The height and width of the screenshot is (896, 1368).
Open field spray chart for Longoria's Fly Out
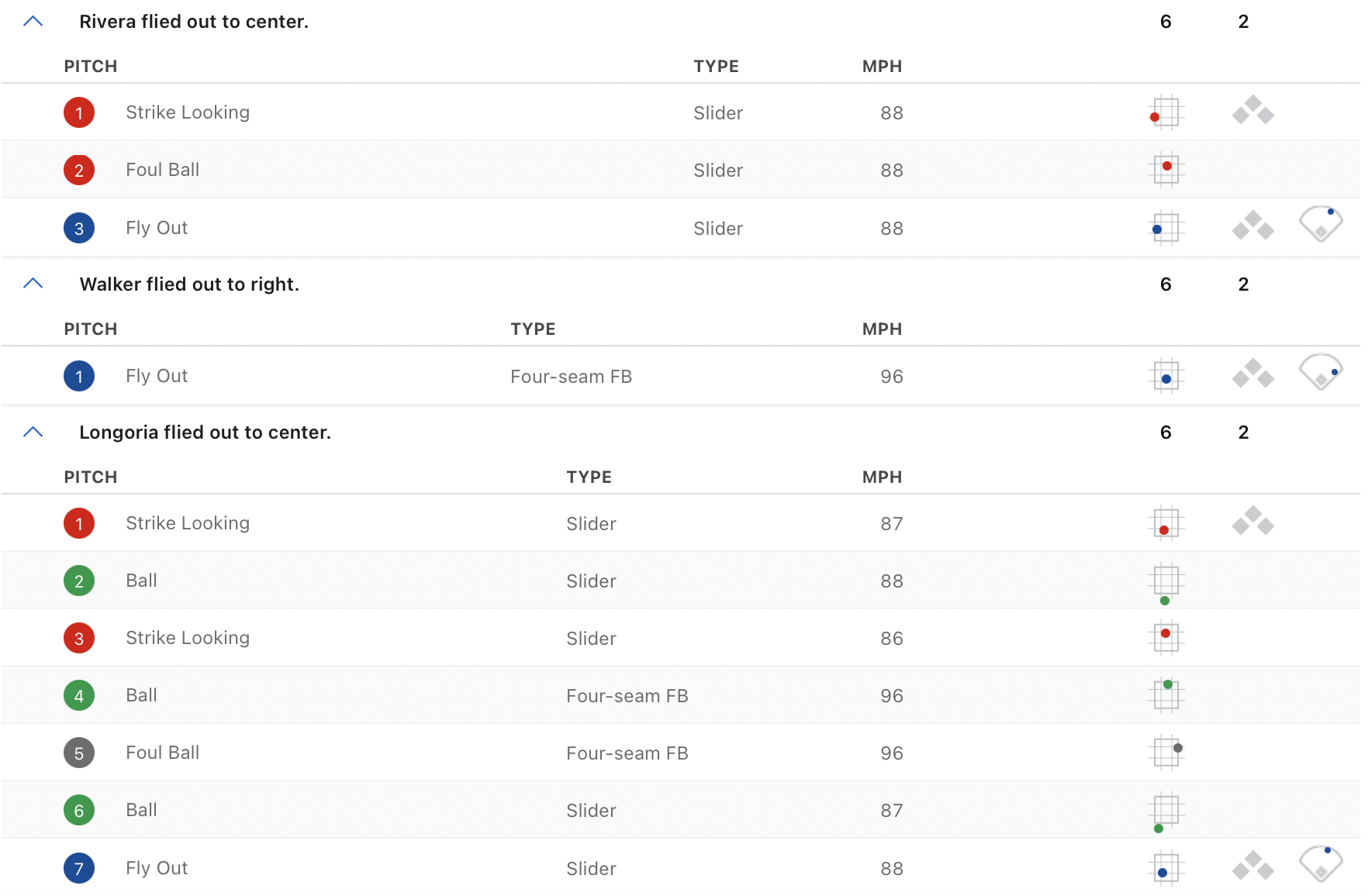1321,863
